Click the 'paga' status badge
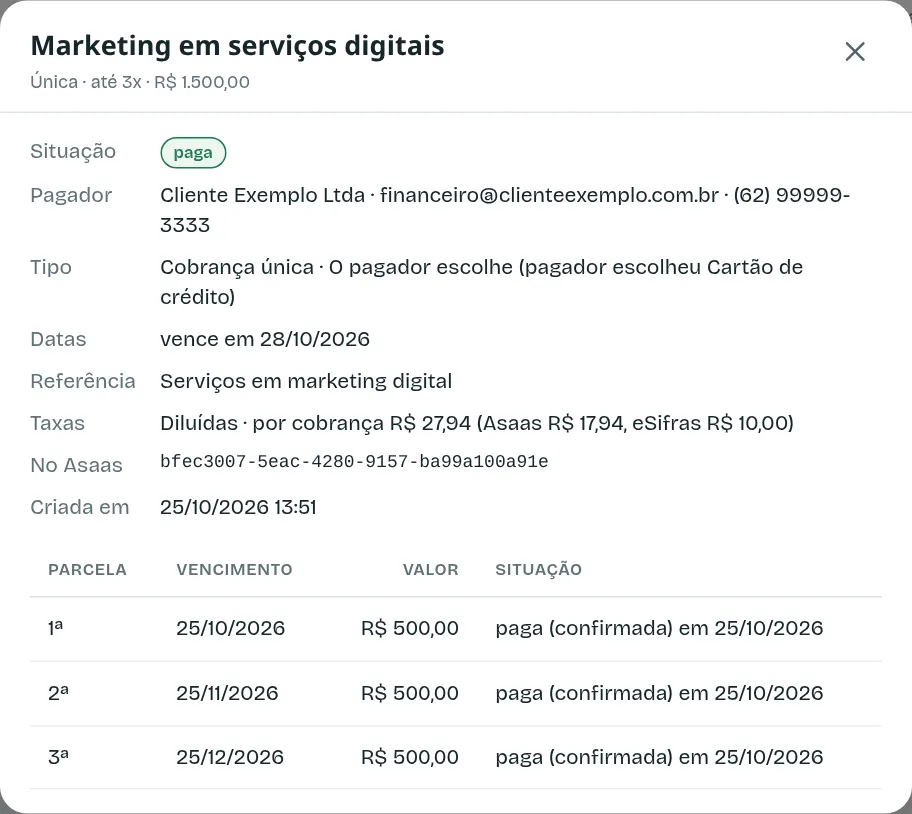912x814 pixels. coord(193,153)
